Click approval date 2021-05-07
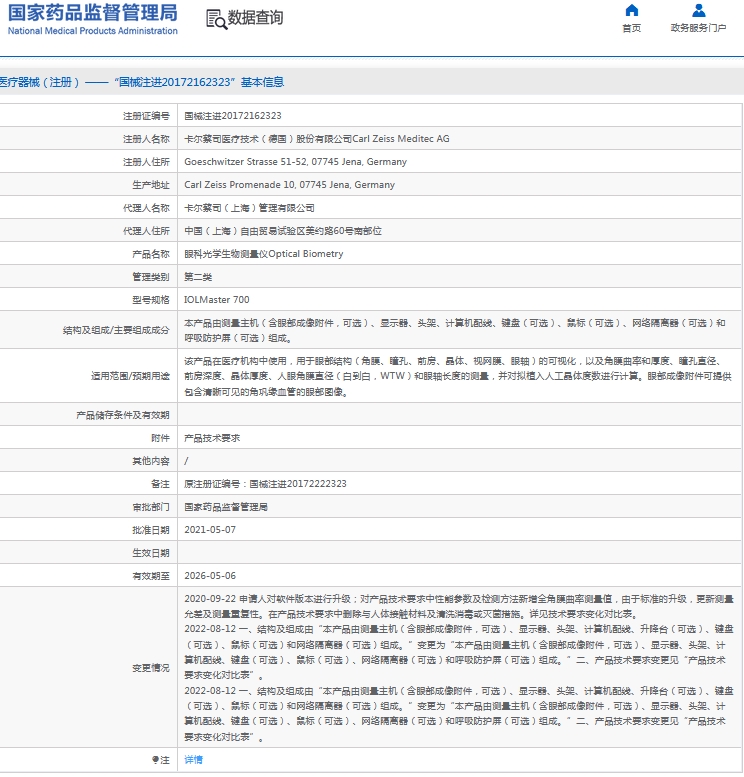Image resolution: width=744 pixels, height=777 pixels. pyautogui.click(x=210, y=530)
